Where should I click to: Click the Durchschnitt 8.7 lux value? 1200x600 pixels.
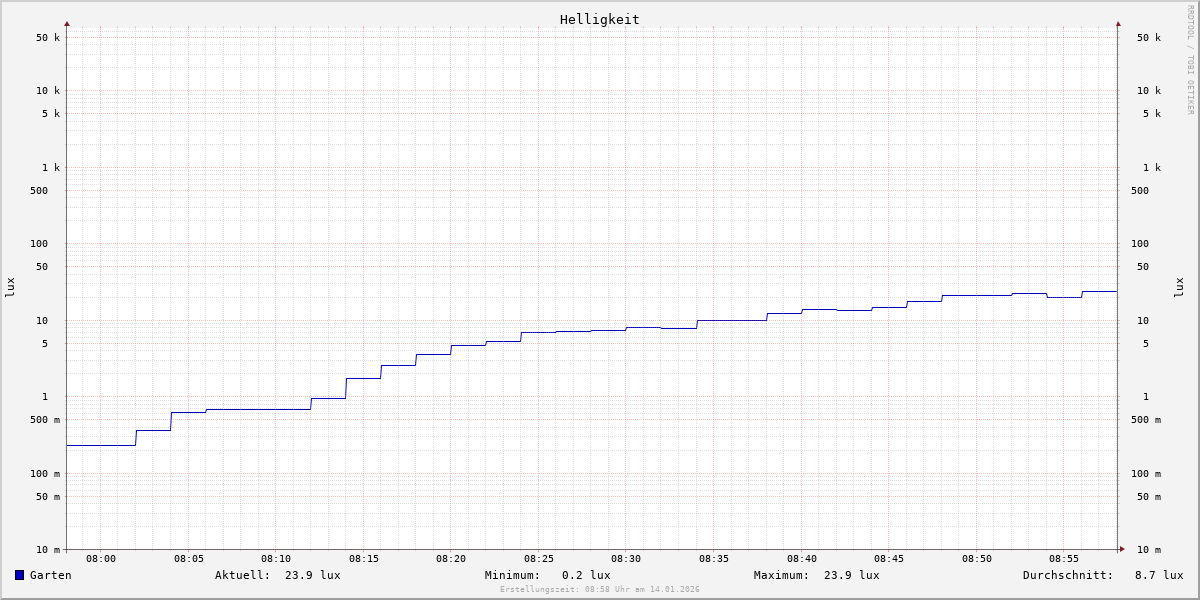click(1158, 575)
